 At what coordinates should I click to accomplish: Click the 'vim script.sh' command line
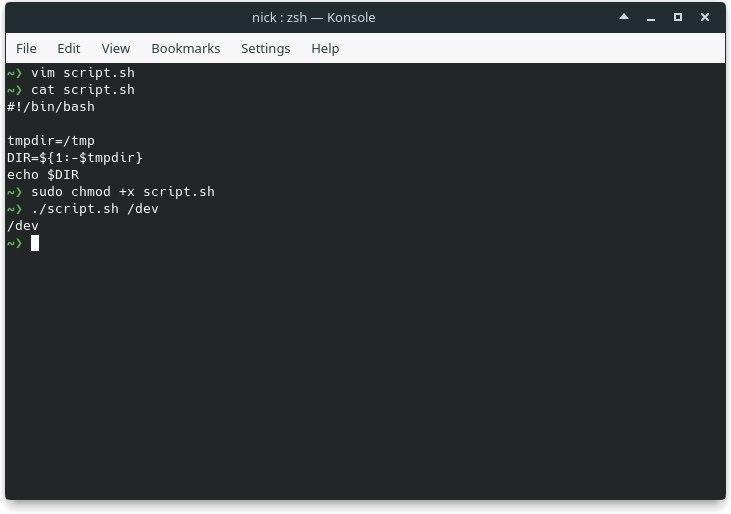83,73
